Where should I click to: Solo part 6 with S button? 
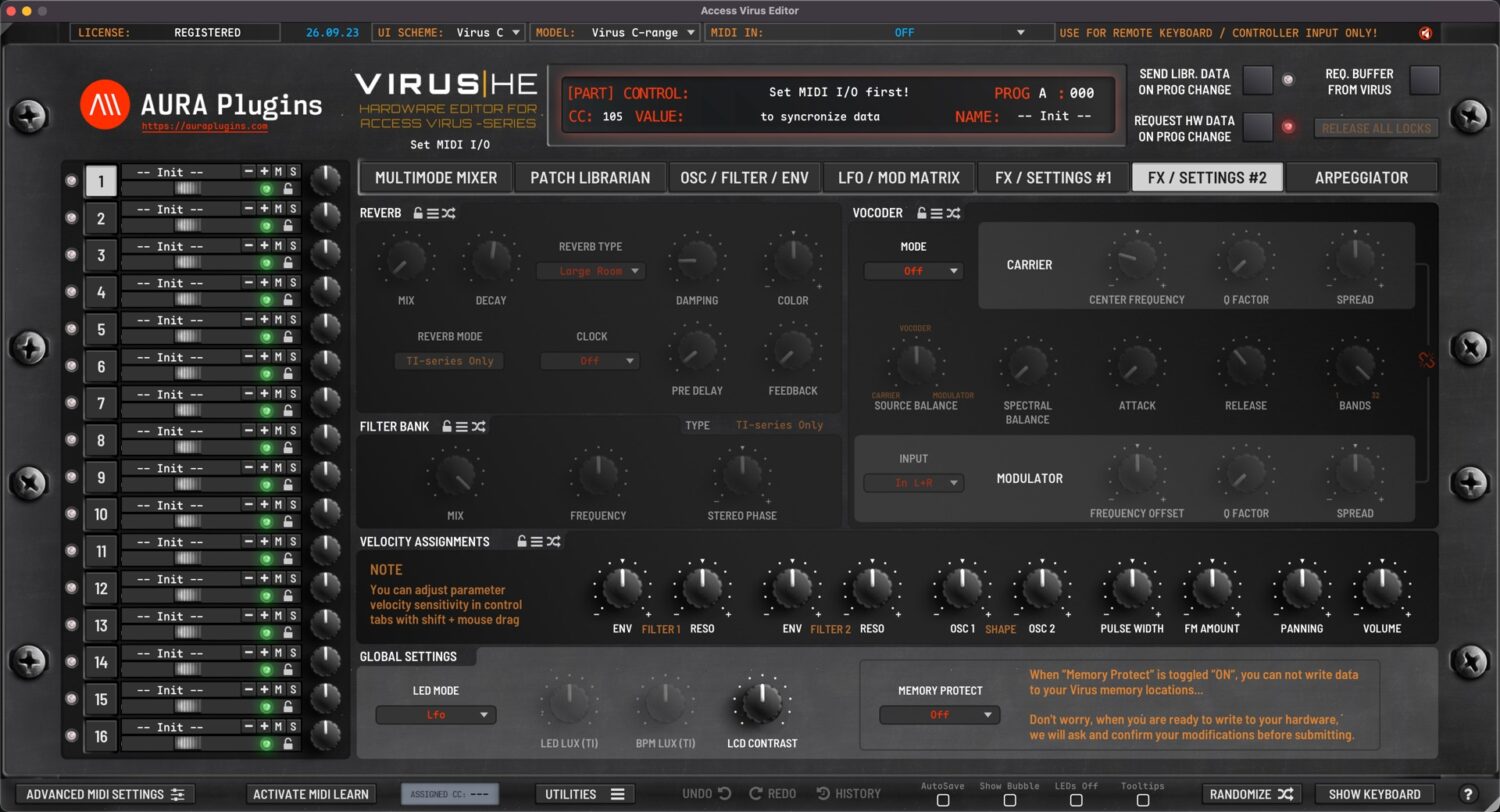[x=293, y=357]
